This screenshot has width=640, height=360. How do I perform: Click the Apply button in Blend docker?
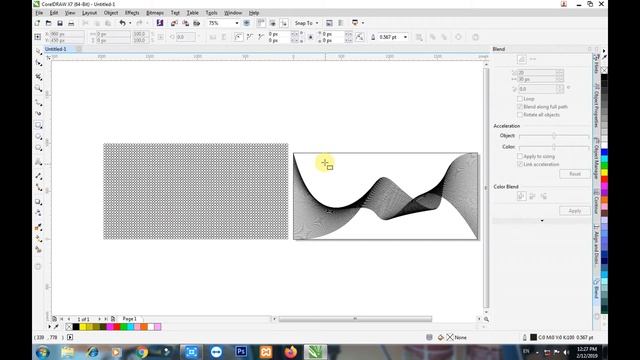(x=575, y=211)
